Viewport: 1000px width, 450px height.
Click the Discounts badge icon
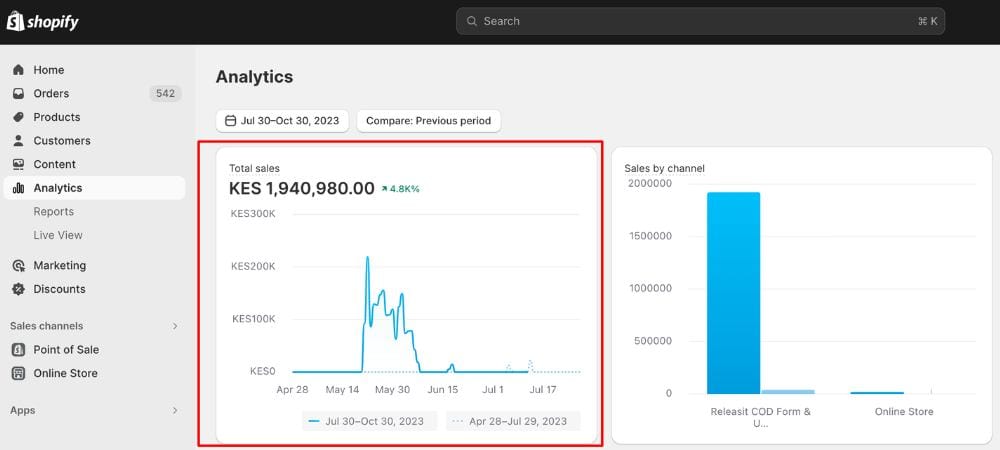[18, 290]
